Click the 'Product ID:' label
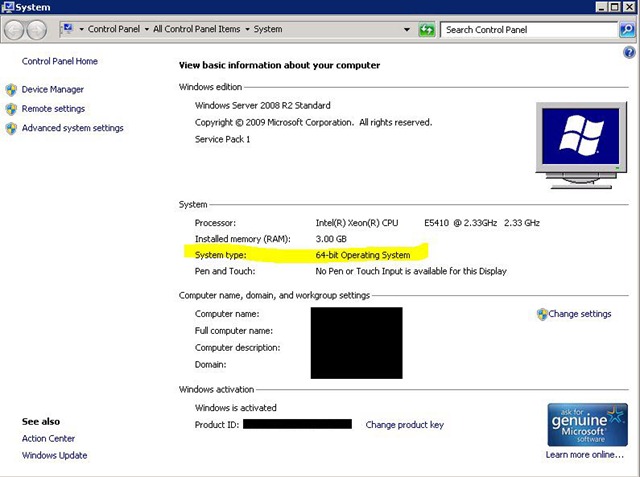The height and width of the screenshot is (477, 640). (x=217, y=425)
